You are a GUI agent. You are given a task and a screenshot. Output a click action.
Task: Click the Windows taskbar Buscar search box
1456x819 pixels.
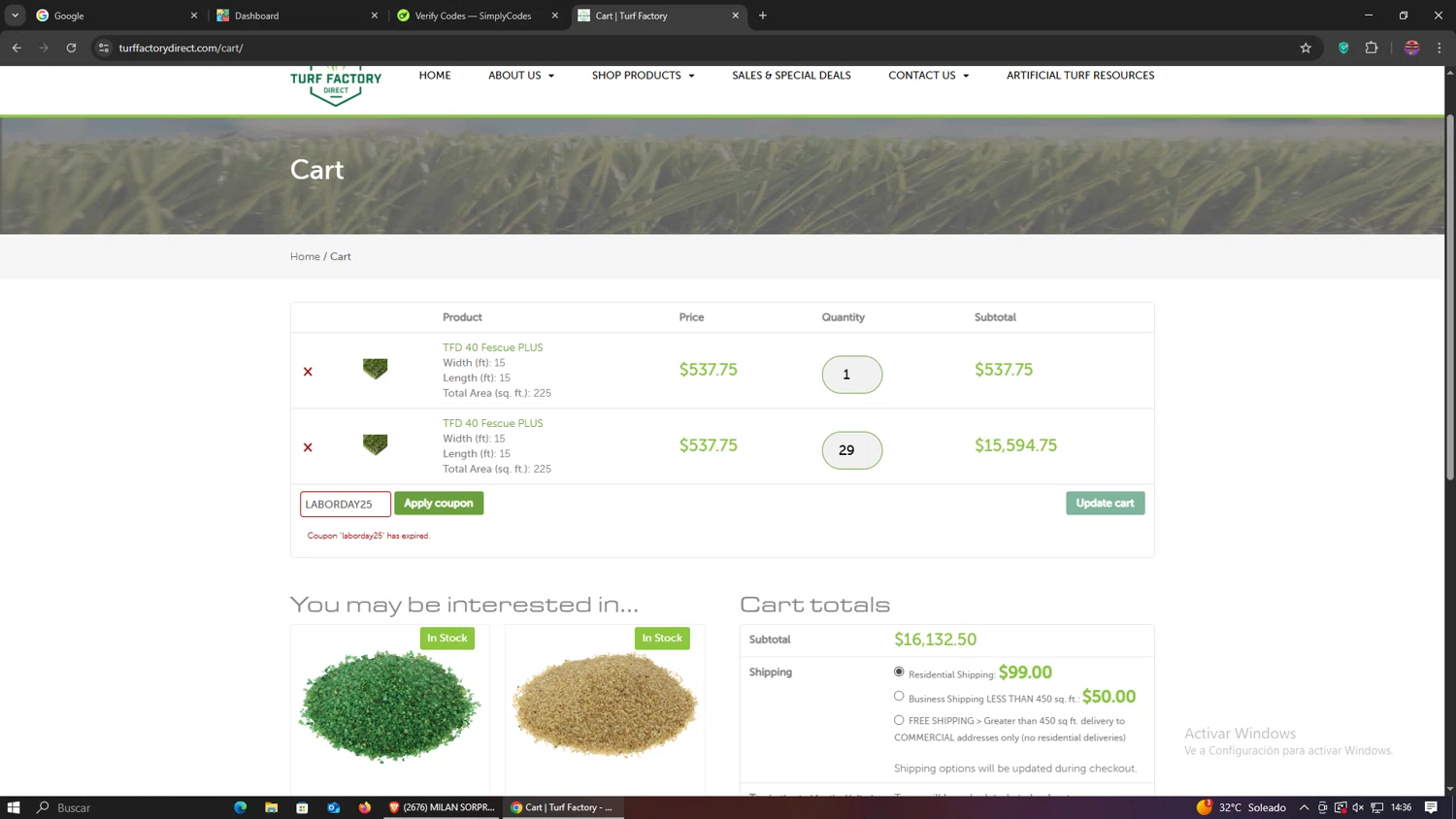pos(124,807)
